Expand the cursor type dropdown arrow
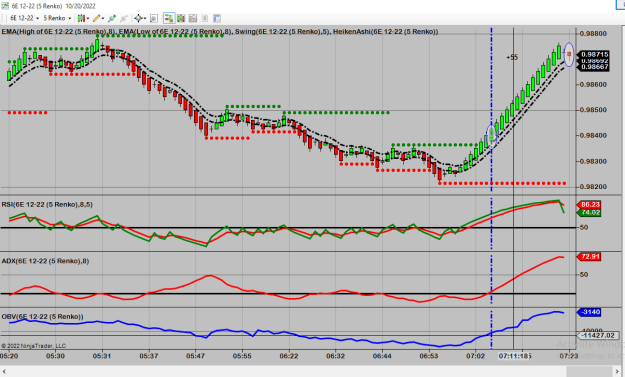 145,18
